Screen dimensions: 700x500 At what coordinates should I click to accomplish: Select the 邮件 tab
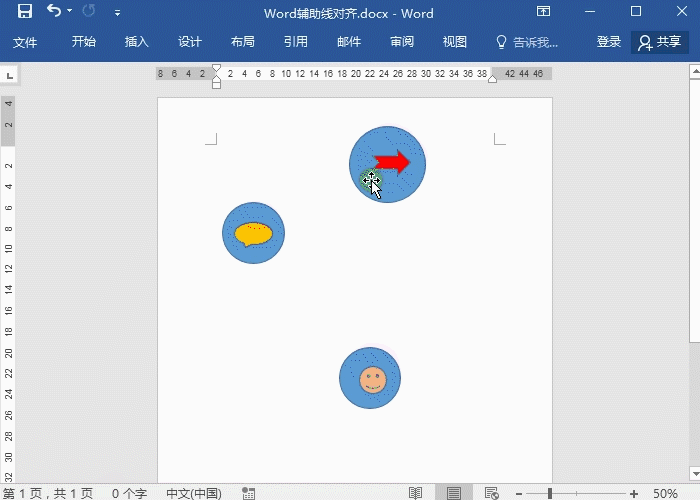(349, 42)
